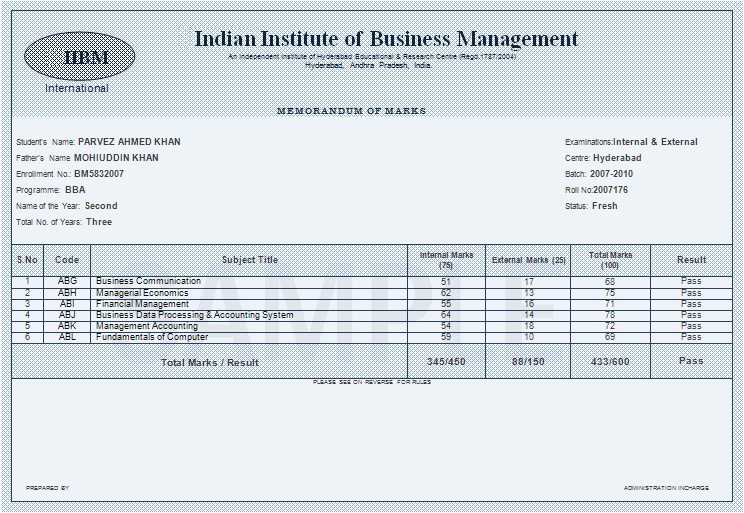The height and width of the screenshot is (513, 744).
Task: Click roll number '2007176'
Action: tap(610, 190)
